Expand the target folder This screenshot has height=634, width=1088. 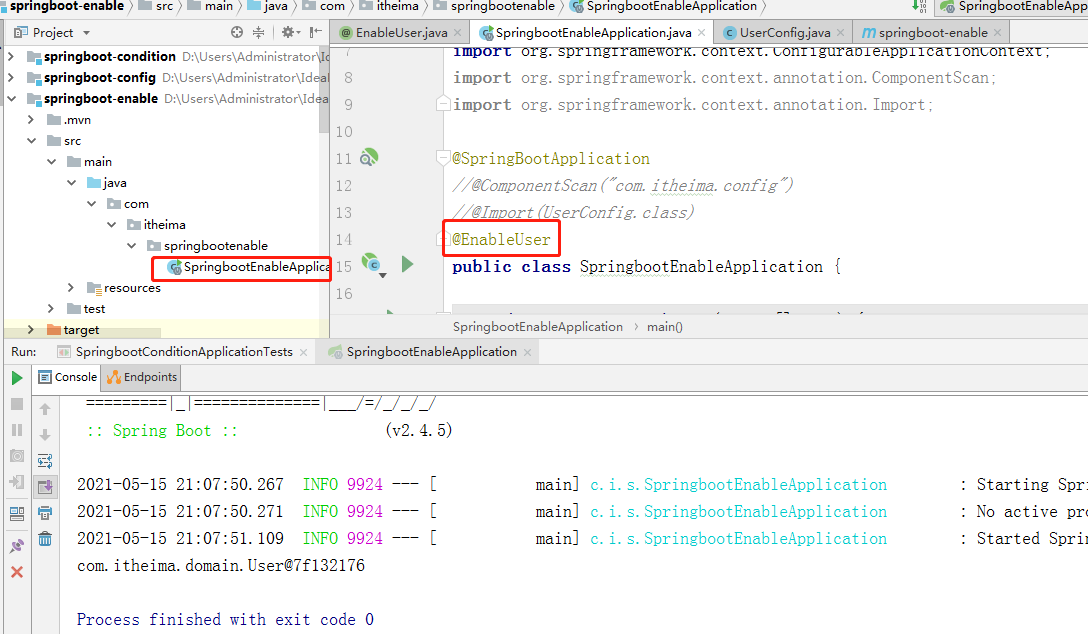(x=31, y=329)
